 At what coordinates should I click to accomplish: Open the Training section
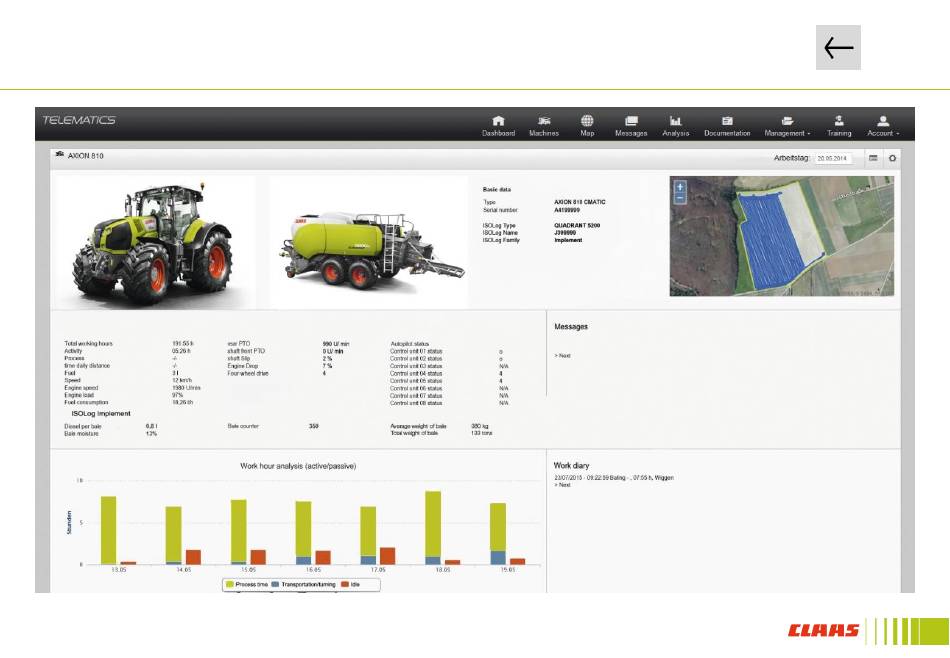(x=839, y=126)
